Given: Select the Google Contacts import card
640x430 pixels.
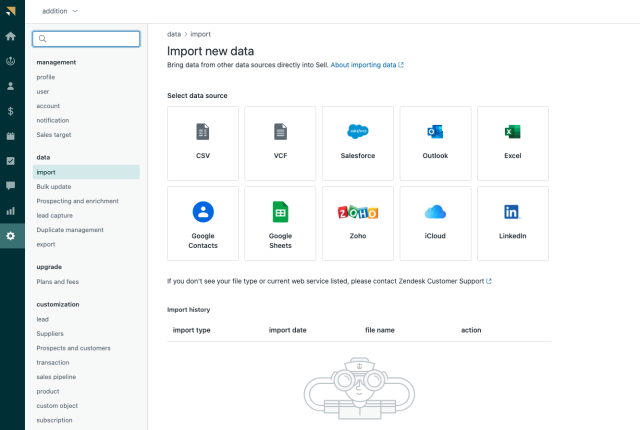Looking at the screenshot, I should (x=203, y=224).
